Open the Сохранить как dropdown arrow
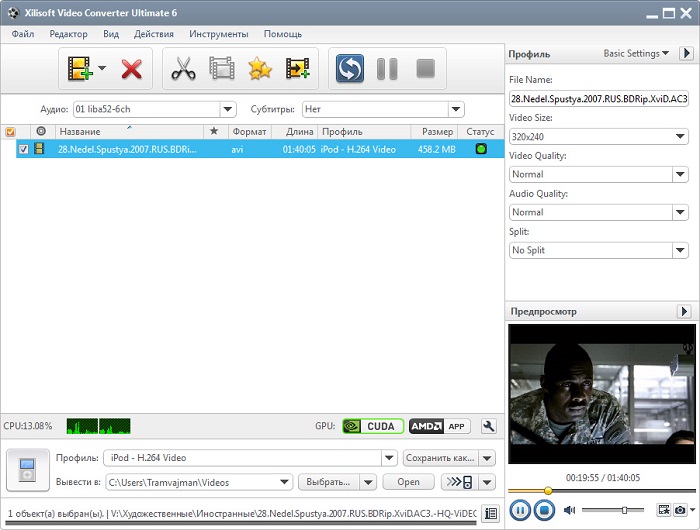 pyautogui.click(x=487, y=458)
